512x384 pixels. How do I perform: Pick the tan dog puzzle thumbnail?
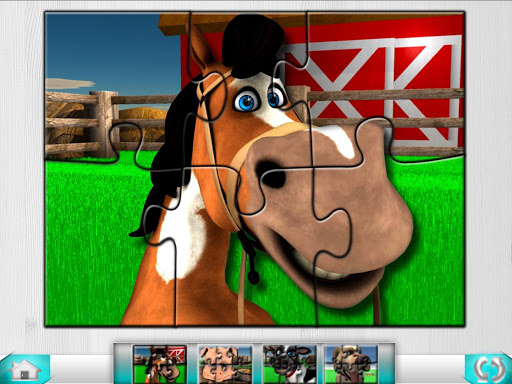351,365
